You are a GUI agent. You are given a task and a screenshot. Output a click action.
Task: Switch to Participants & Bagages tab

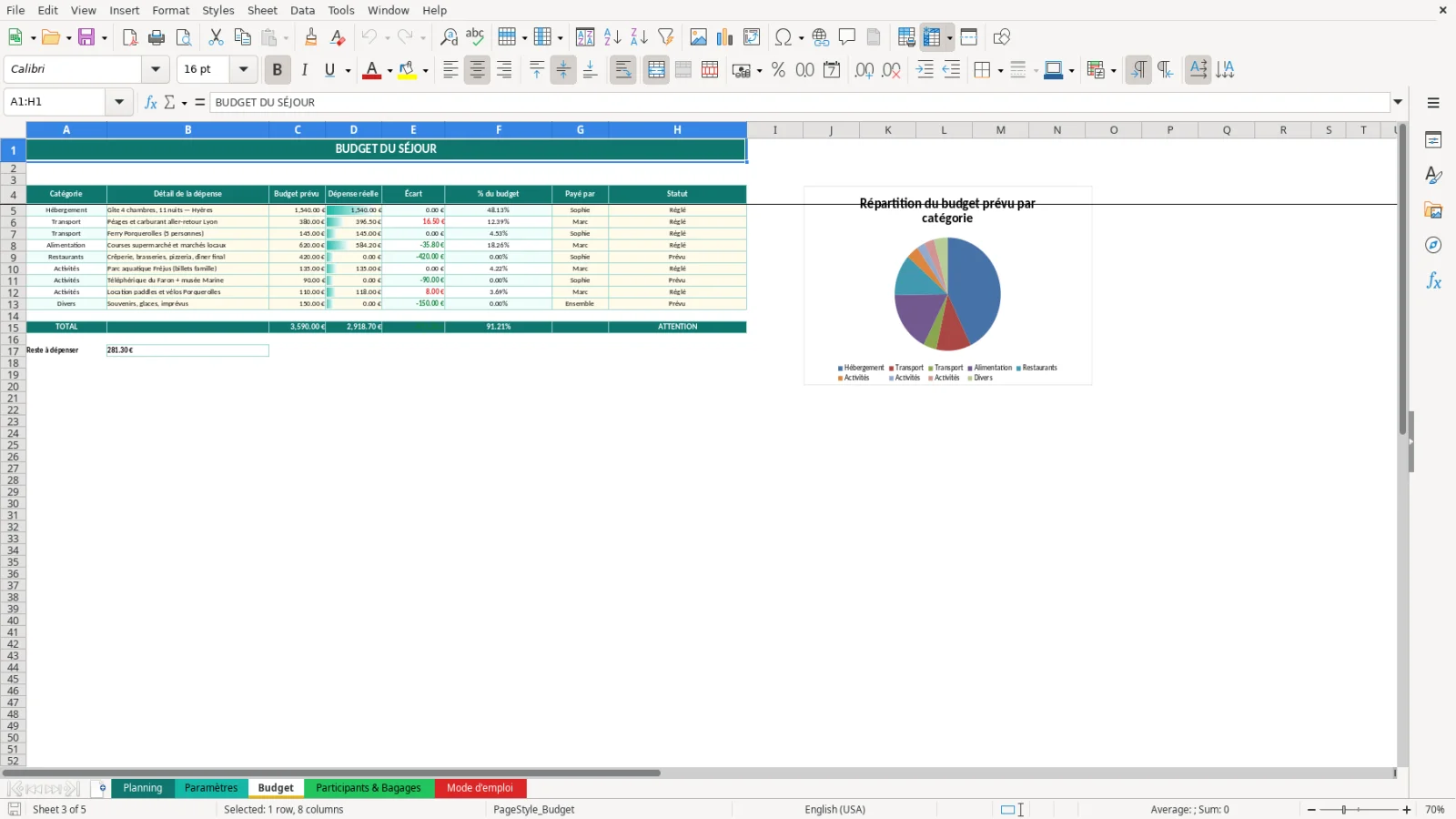pos(369,788)
